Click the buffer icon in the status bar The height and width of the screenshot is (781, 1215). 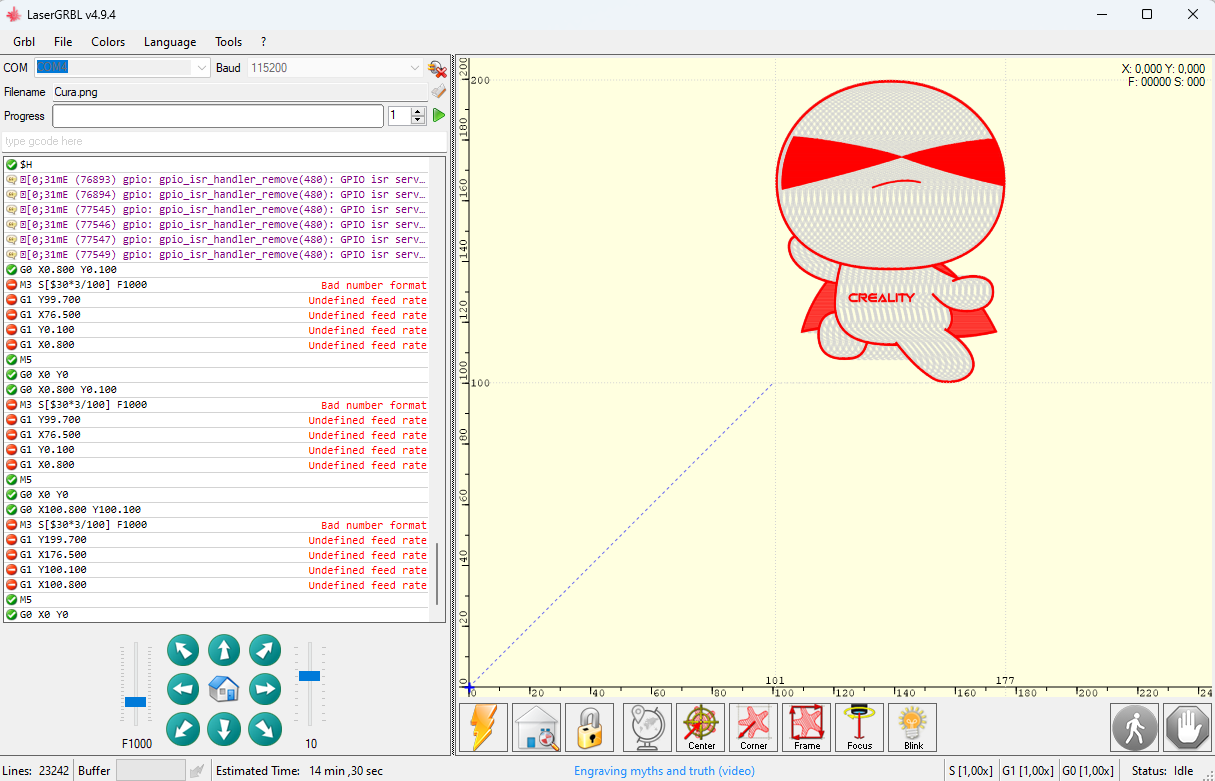[197, 771]
